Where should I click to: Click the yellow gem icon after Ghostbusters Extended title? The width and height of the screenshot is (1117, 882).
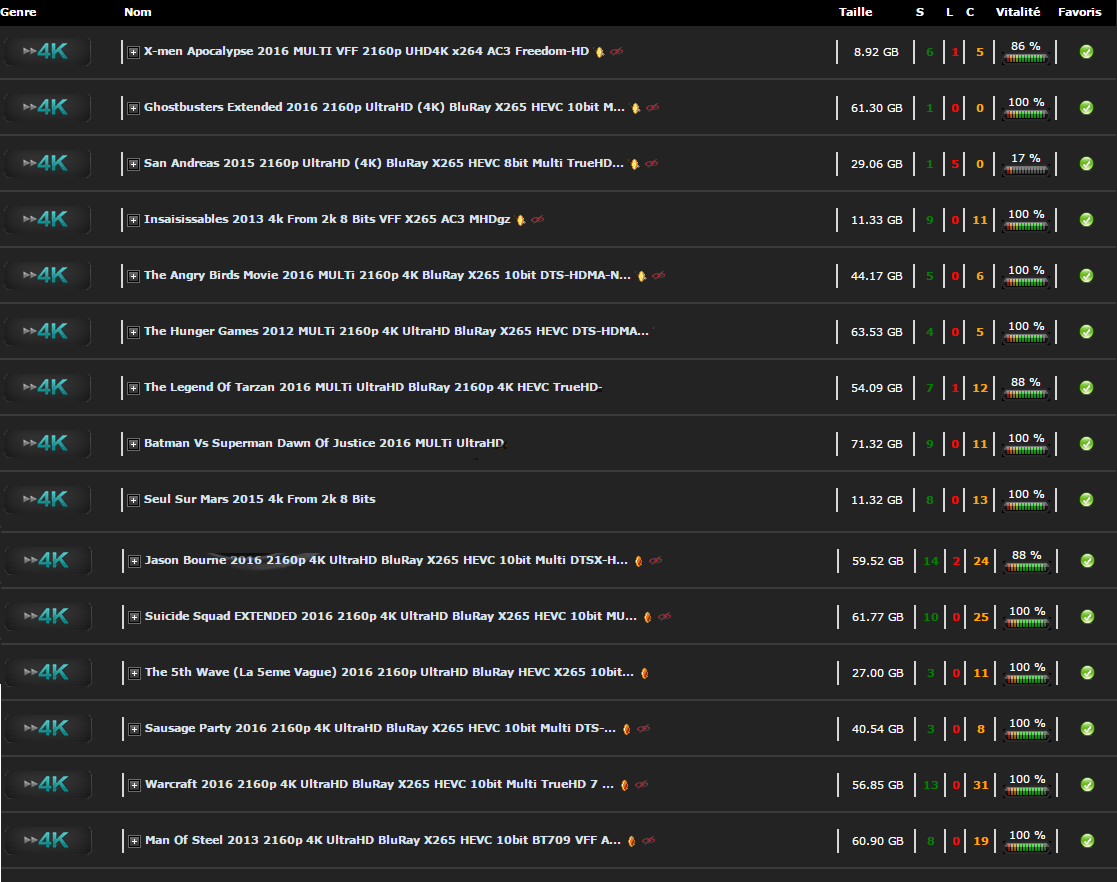635,108
